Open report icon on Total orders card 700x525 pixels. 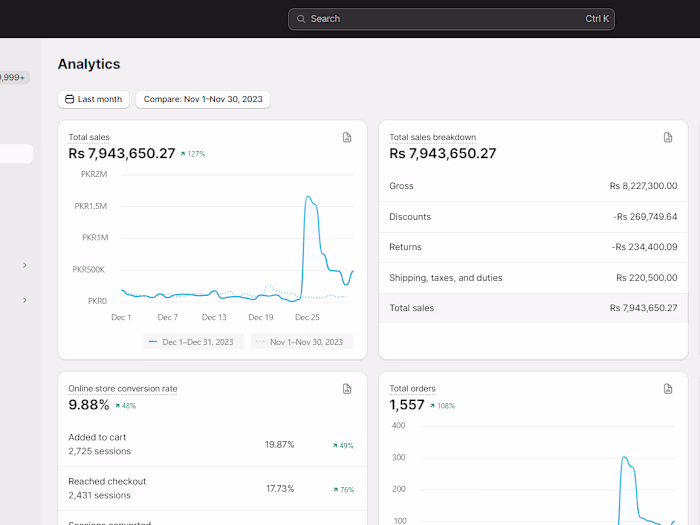(x=668, y=389)
